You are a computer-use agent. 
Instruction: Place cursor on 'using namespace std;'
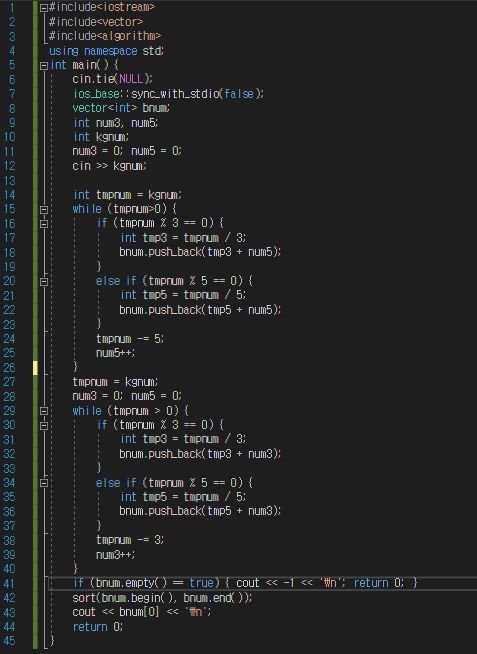pos(106,51)
